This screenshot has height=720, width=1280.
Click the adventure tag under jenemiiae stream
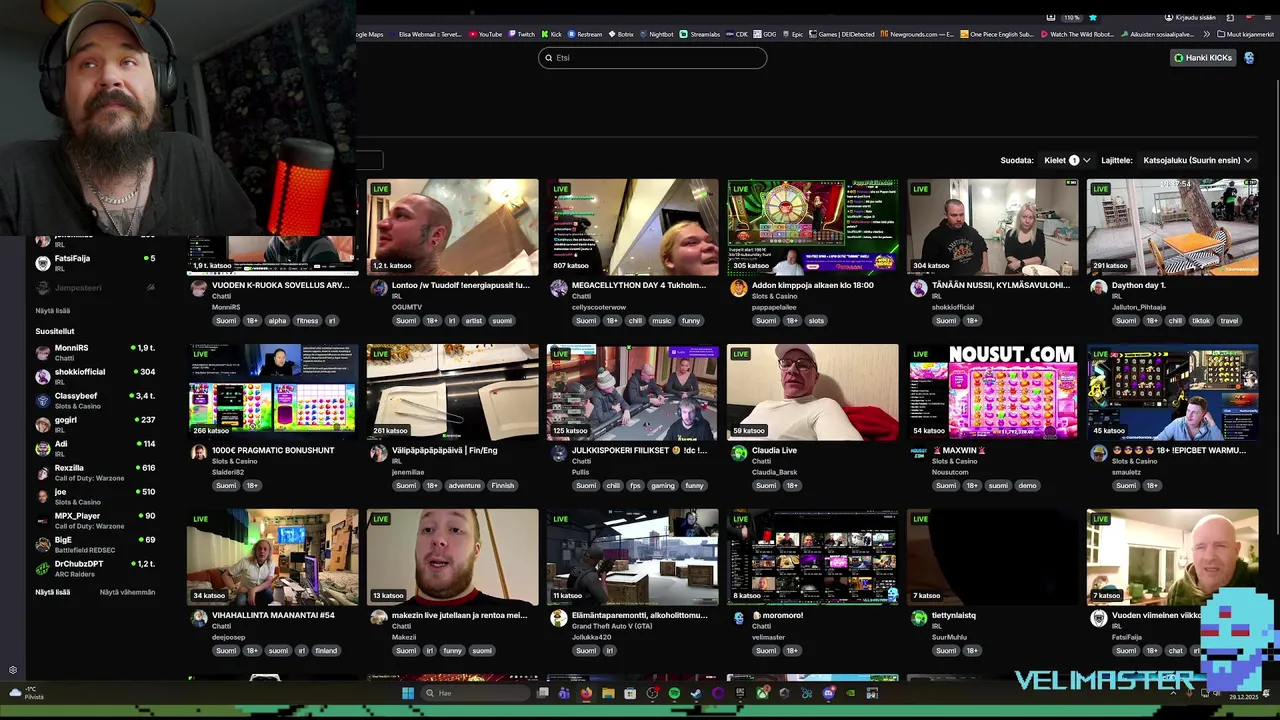pyautogui.click(x=464, y=486)
